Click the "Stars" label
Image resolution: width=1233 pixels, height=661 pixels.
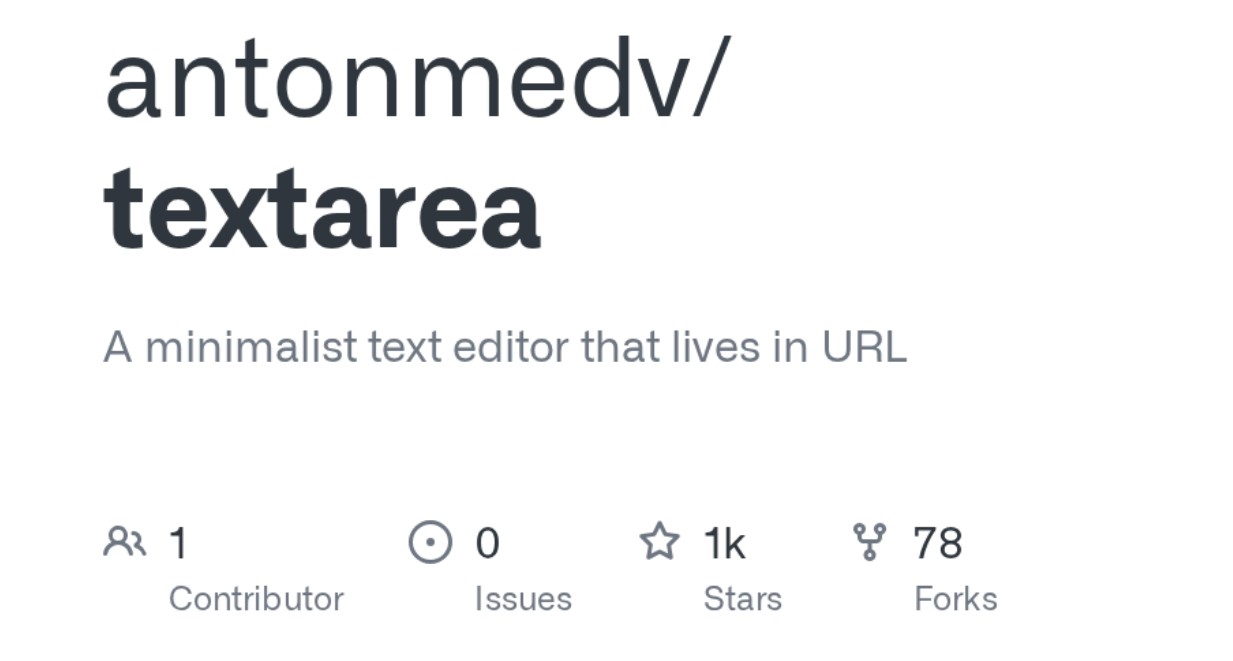click(x=742, y=599)
